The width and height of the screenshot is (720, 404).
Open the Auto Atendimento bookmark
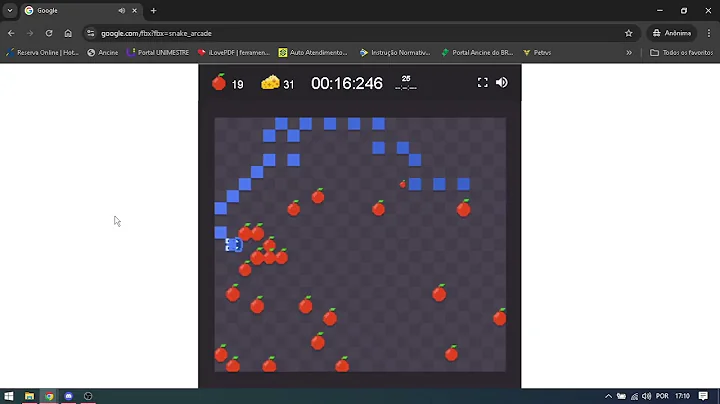313,53
